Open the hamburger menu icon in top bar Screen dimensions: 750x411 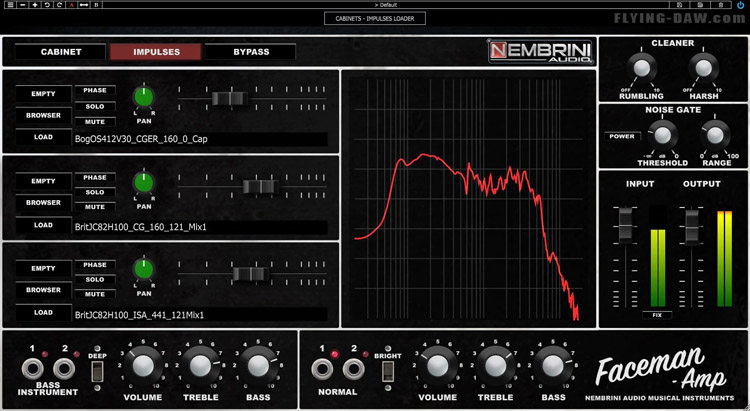(10, 4)
